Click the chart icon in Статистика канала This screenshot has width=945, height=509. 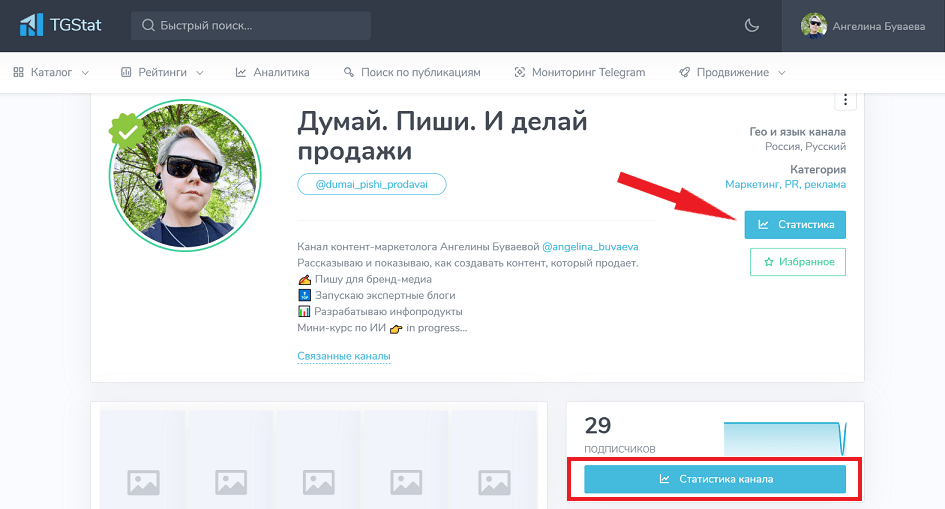pyautogui.click(x=664, y=479)
